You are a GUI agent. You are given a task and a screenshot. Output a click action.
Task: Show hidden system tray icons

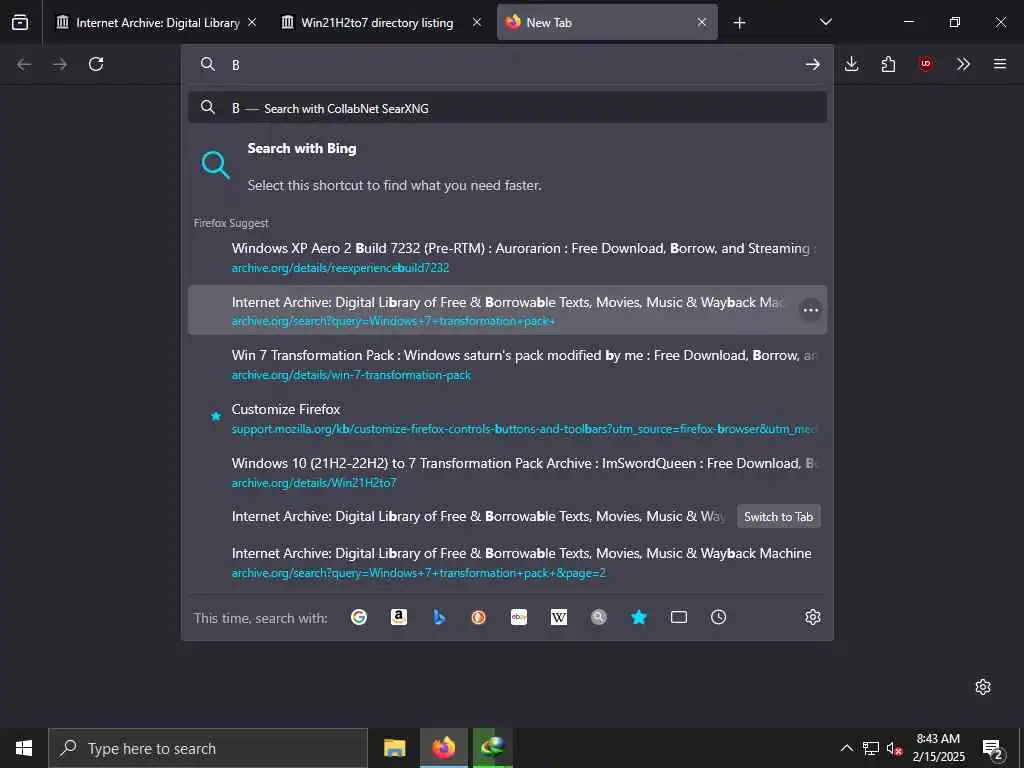[x=846, y=748]
